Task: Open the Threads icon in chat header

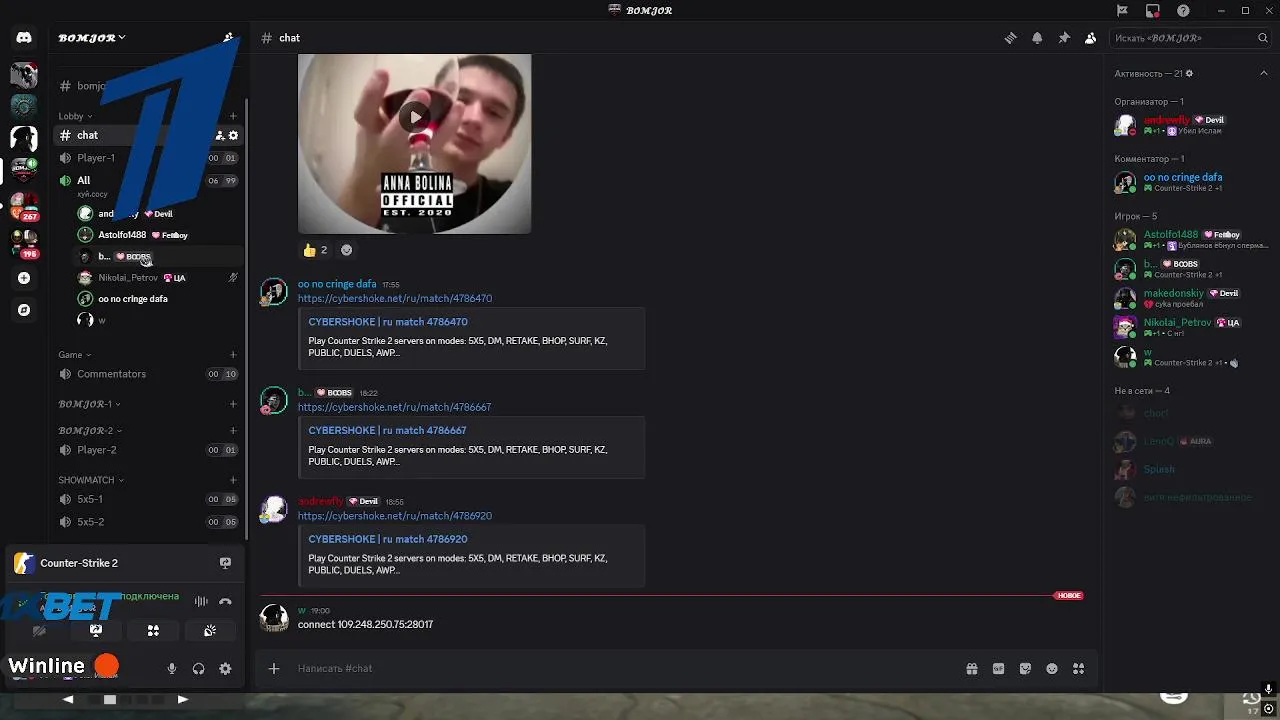Action: (1010, 38)
